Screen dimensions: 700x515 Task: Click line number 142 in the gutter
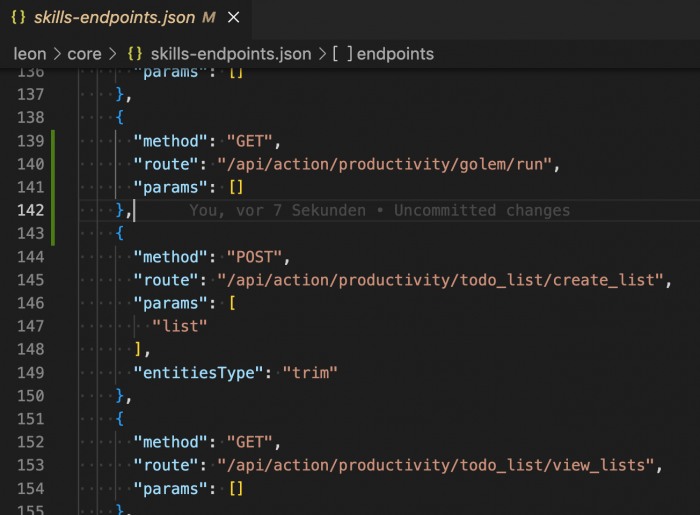click(x=31, y=210)
